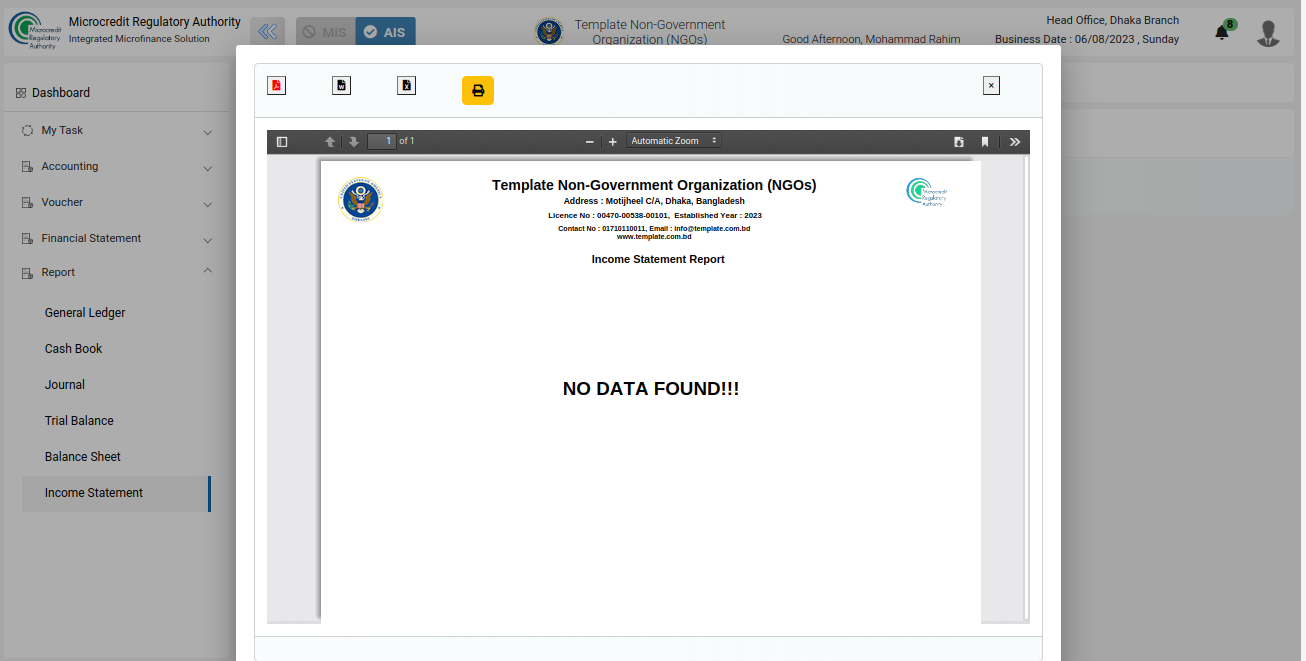Open the PDF viewer tools menu
This screenshot has height=661, width=1306.
(1015, 142)
